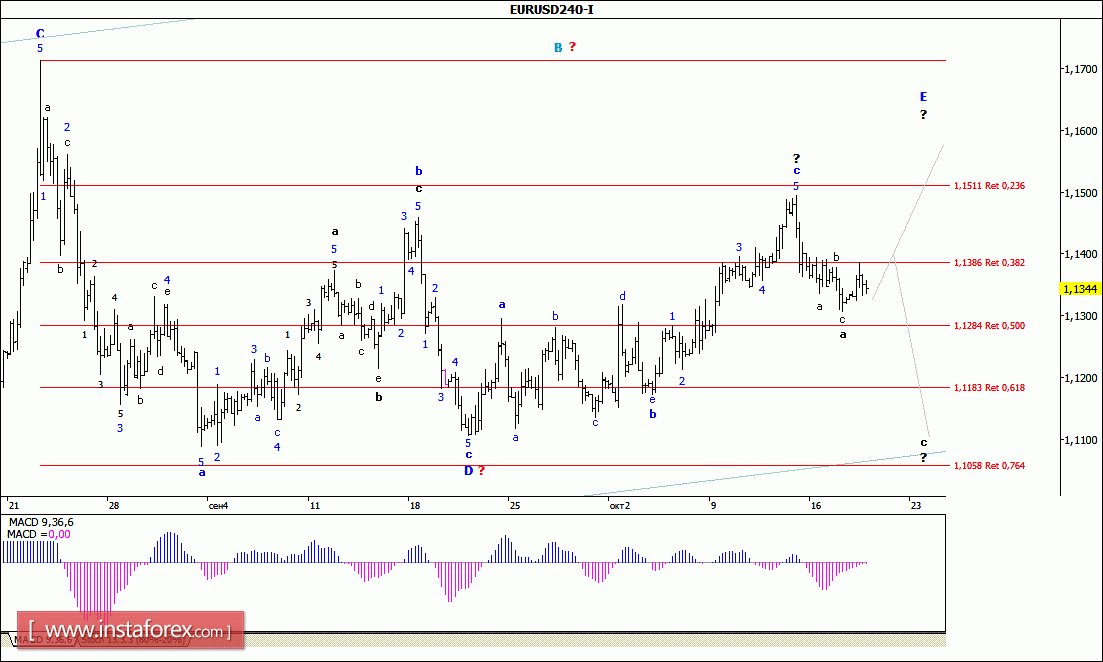Image resolution: width=1103 pixels, height=662 pixels.
Task: Click the blue wave E label
Action: pos(923,97)
